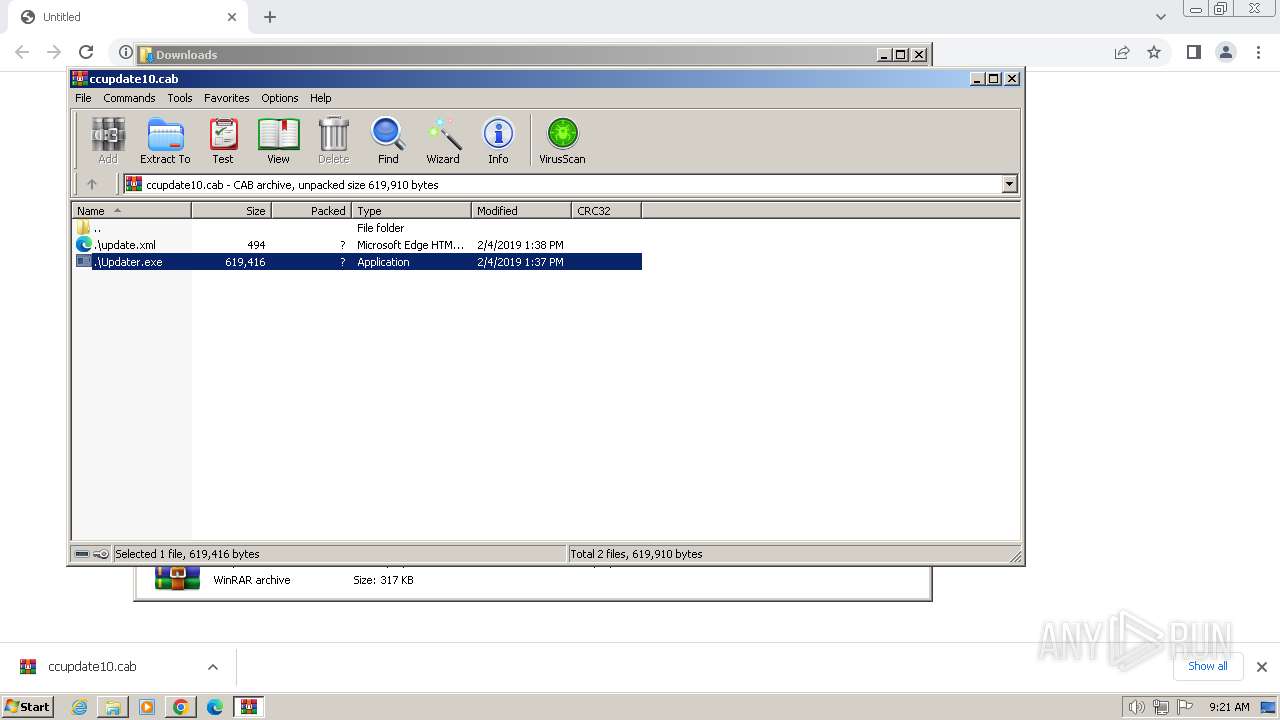The image size is (1280, 720).
Task: Click the update.xml modified date
Action: 520,245
